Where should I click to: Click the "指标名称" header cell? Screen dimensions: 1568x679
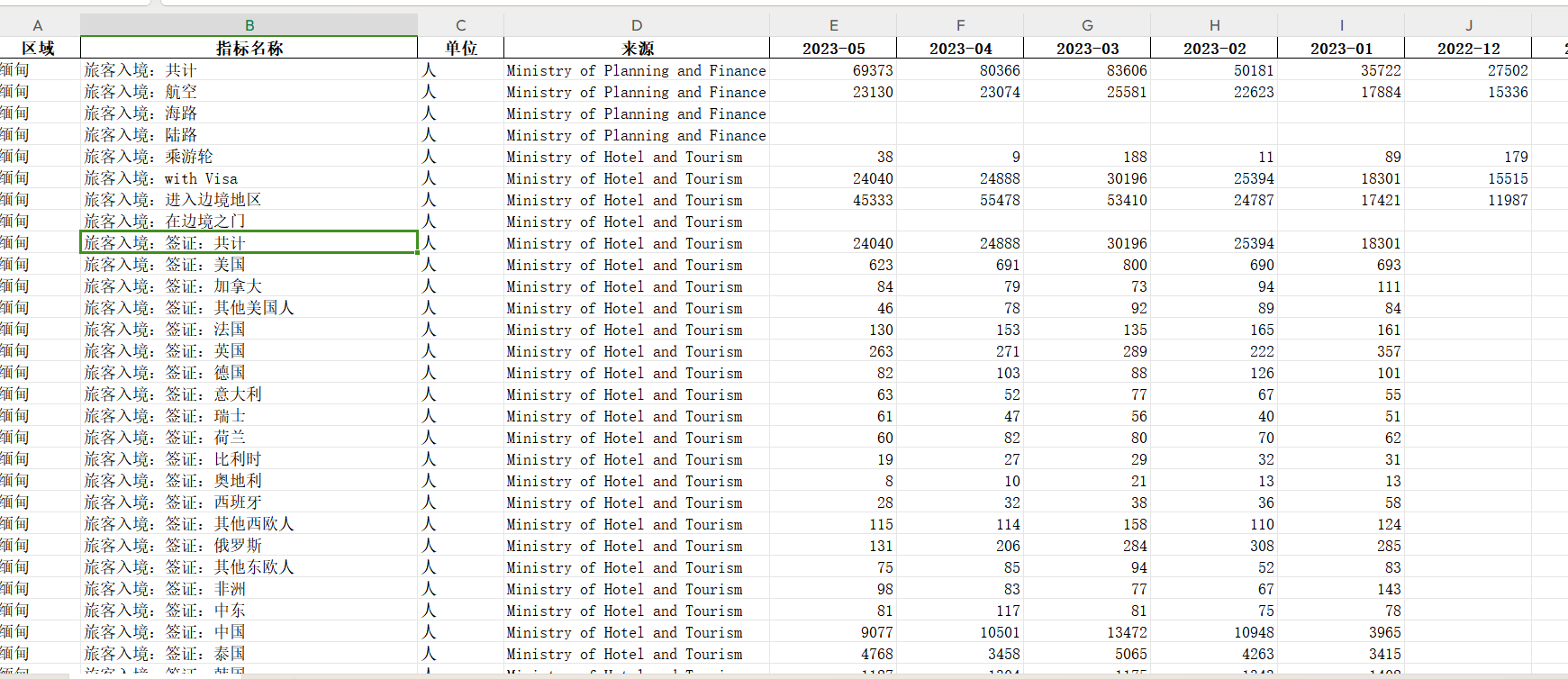click(x=249, y=48)
